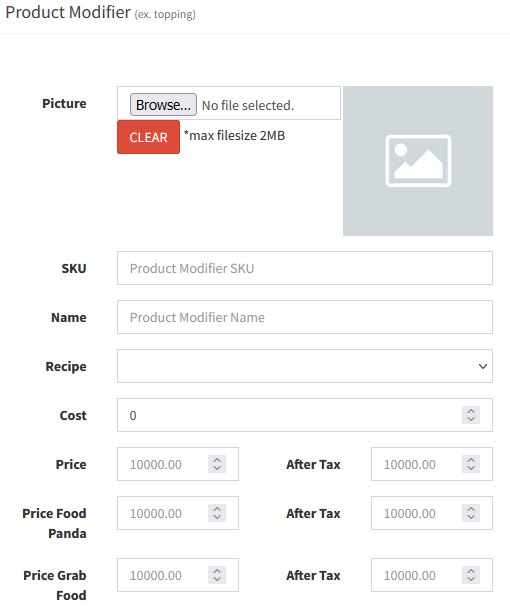Click the After Tax spinner beside Price

[x=471, y=464]
